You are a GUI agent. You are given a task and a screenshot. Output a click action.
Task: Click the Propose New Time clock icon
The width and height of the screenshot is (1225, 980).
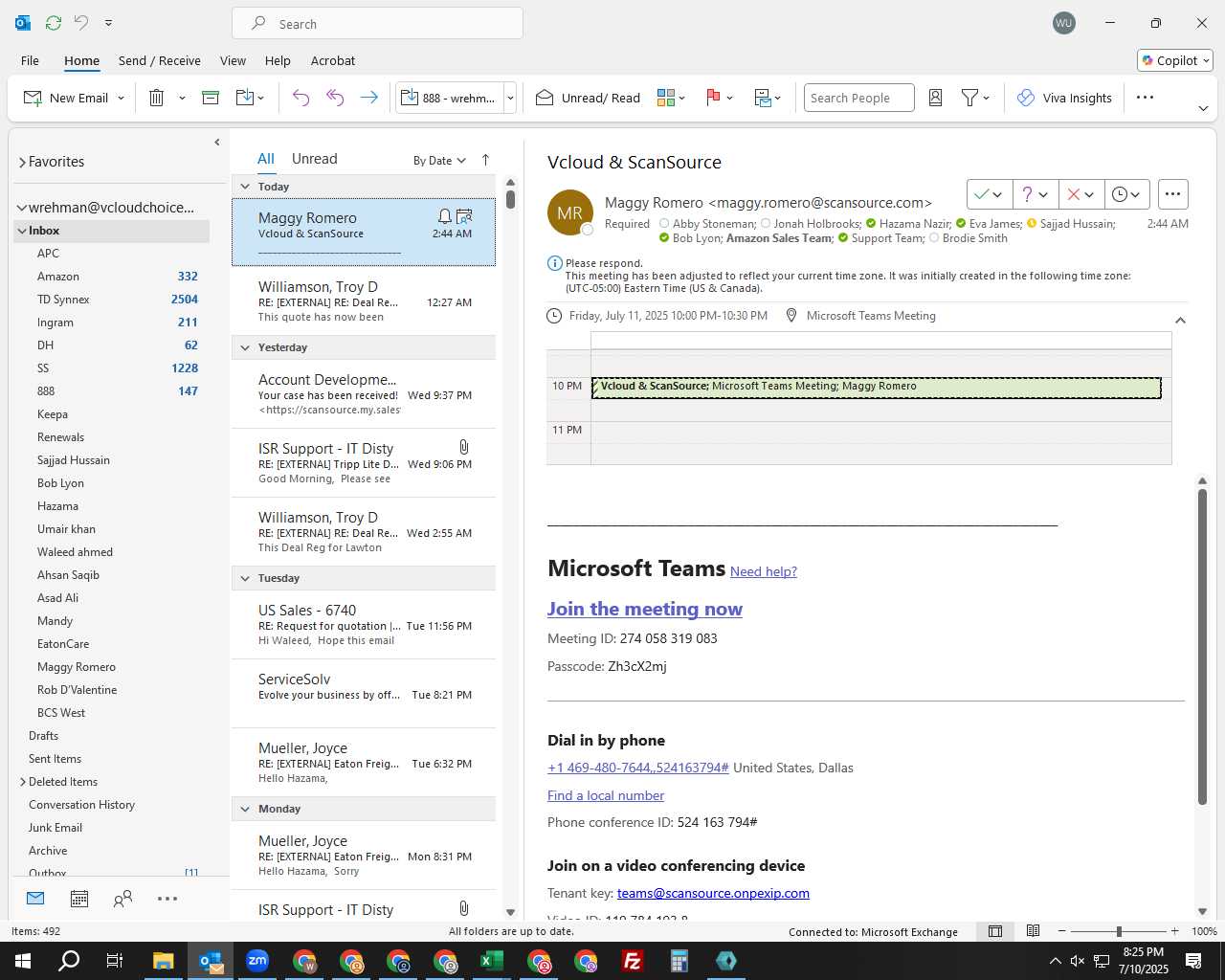[x=1120, y=194]
